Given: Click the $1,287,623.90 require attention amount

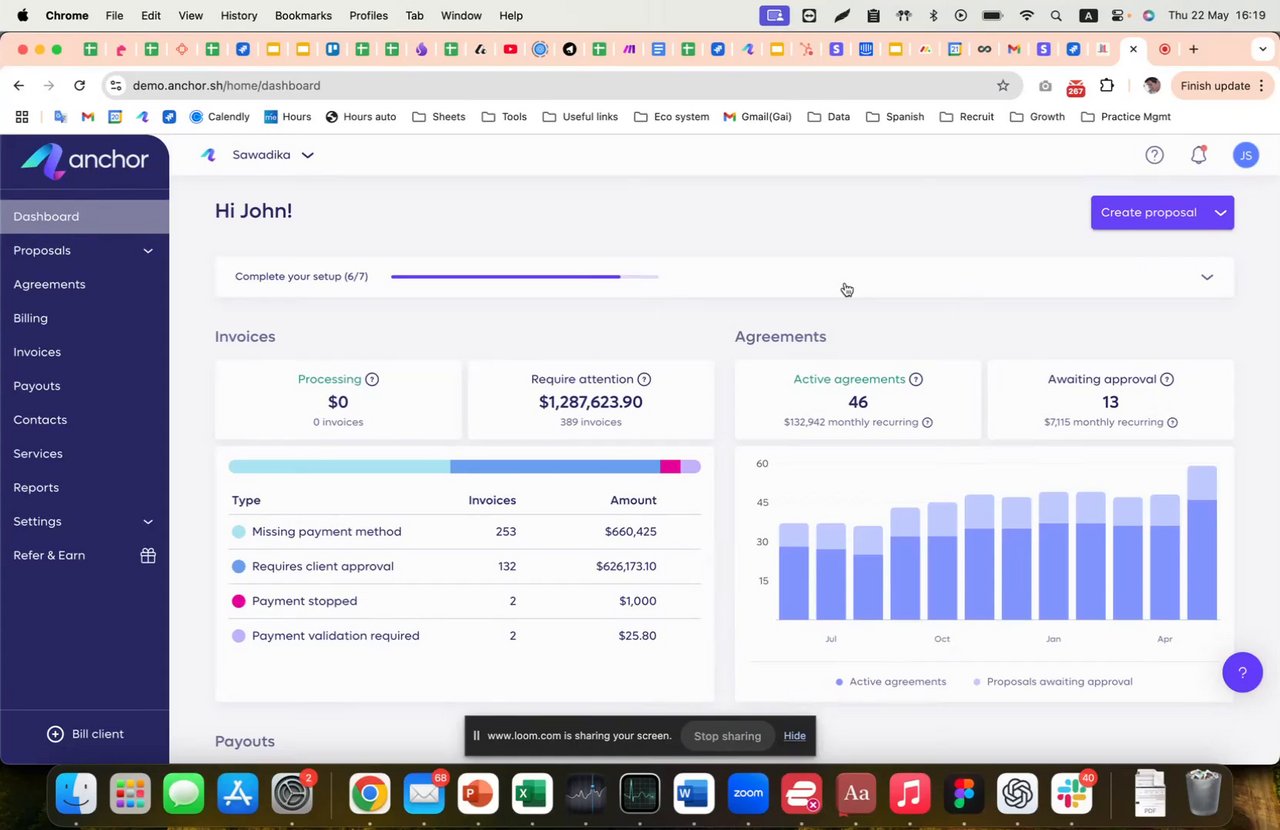Looking at the screenshot, I should point(591,402).
